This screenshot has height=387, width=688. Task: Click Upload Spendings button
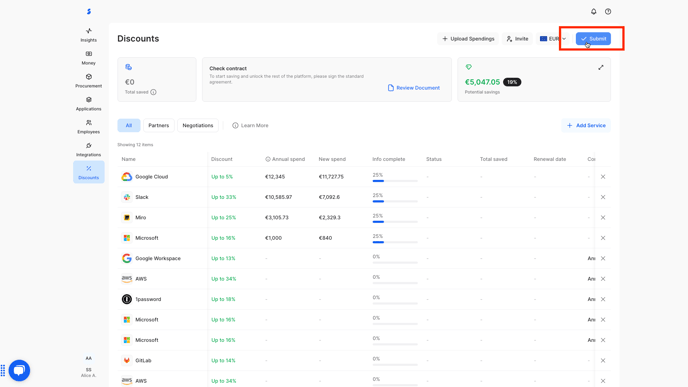pos(468,39)
